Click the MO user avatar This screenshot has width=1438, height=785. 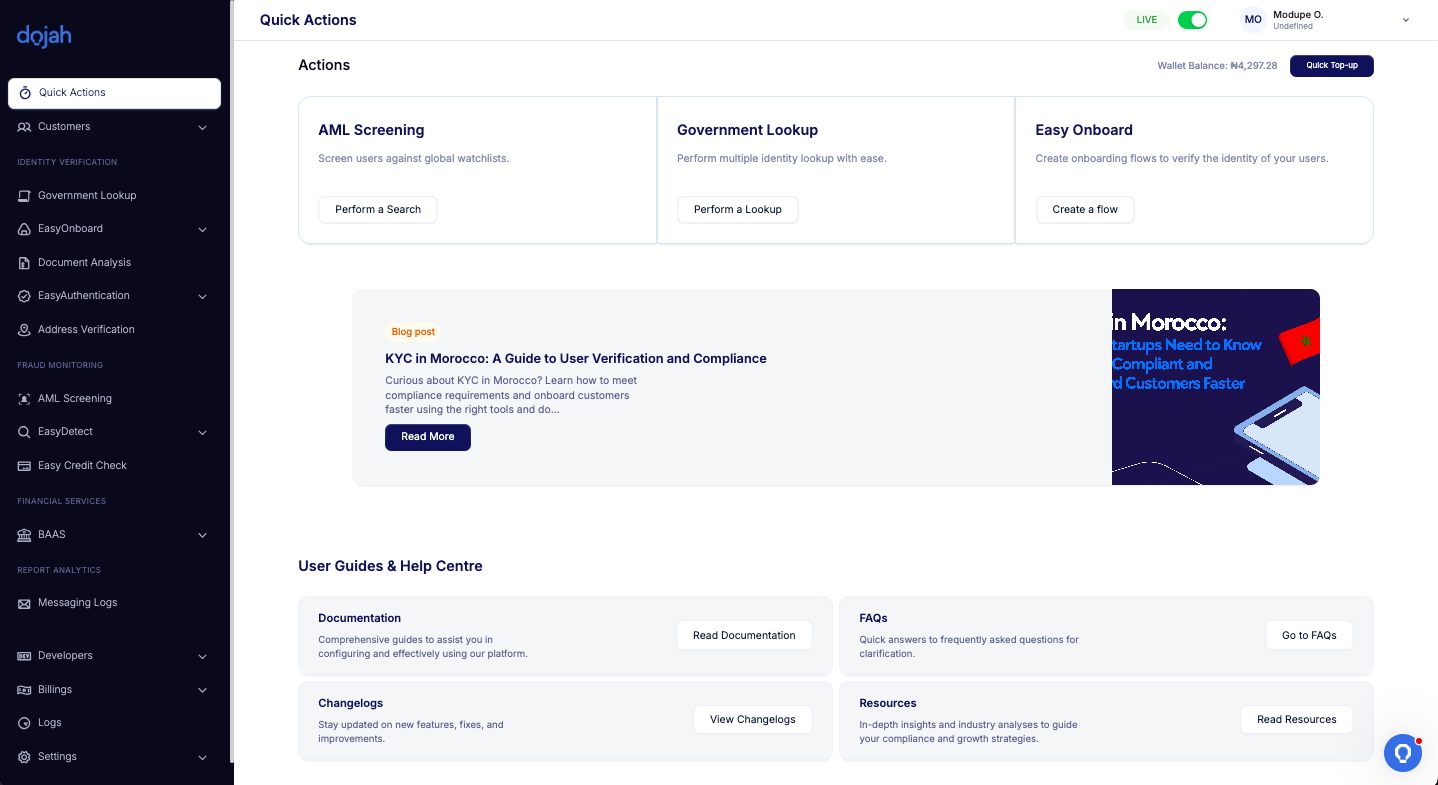[1253, 20]
